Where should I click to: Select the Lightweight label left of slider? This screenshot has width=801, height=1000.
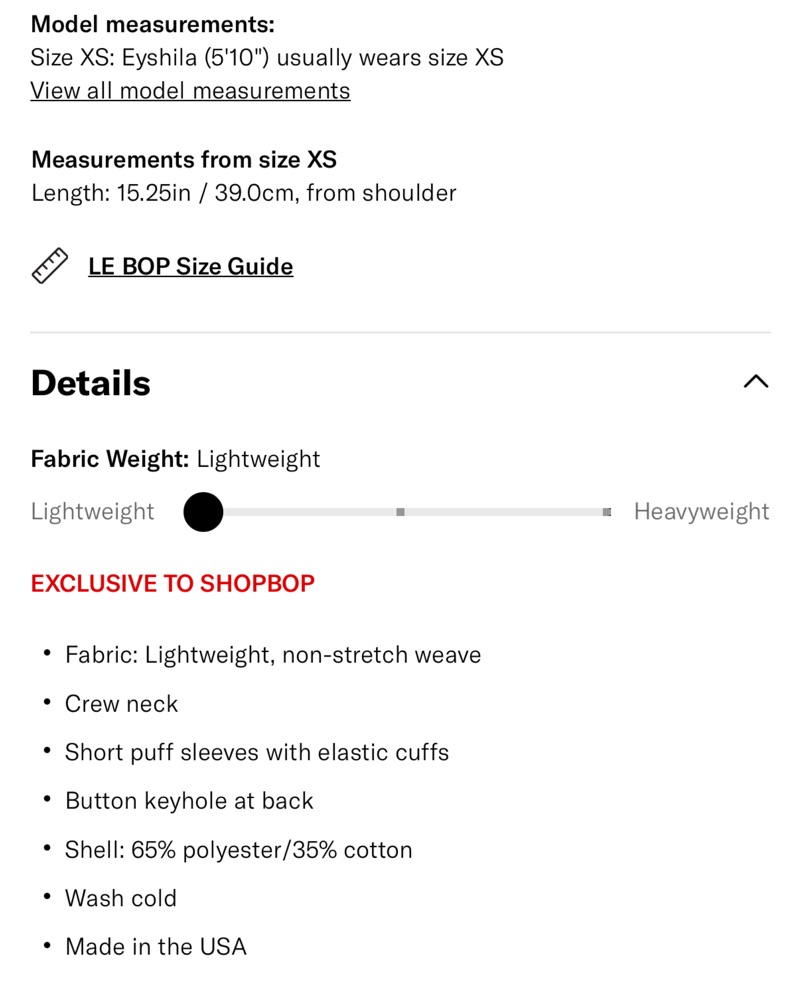(92, 511)
